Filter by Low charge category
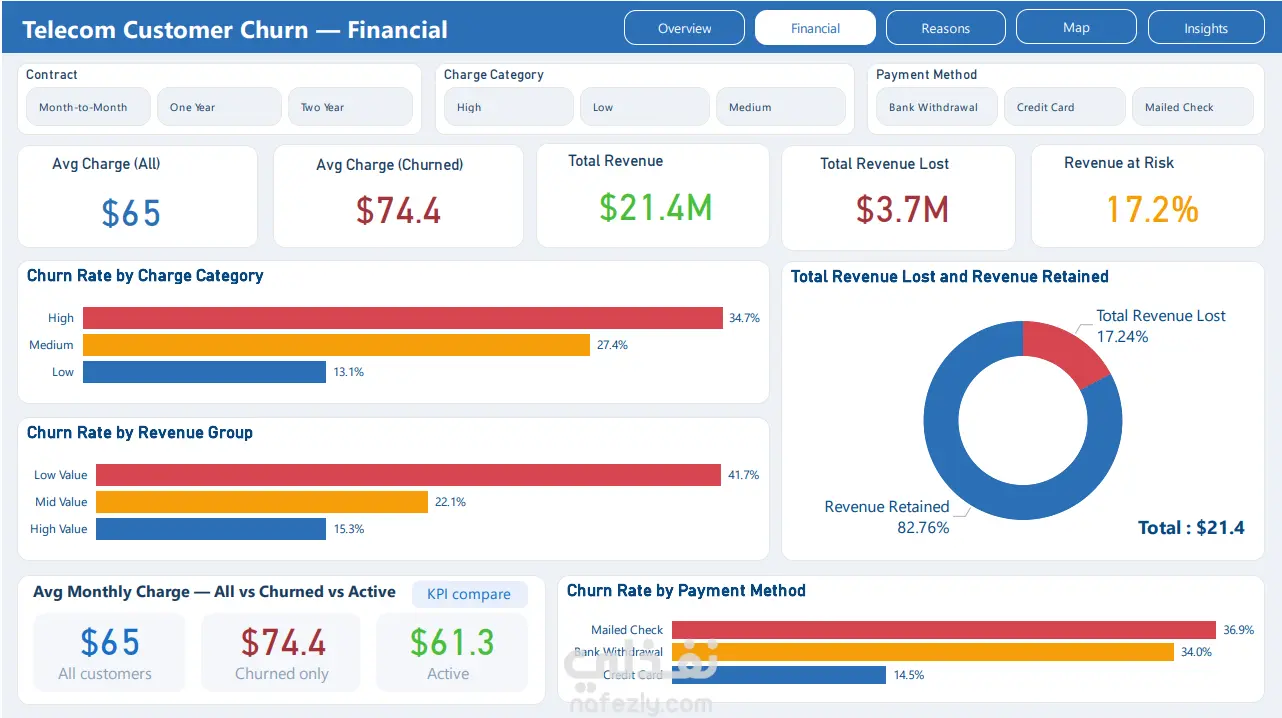This screenshot has width=1282, height=718. [x=645, y=107]
